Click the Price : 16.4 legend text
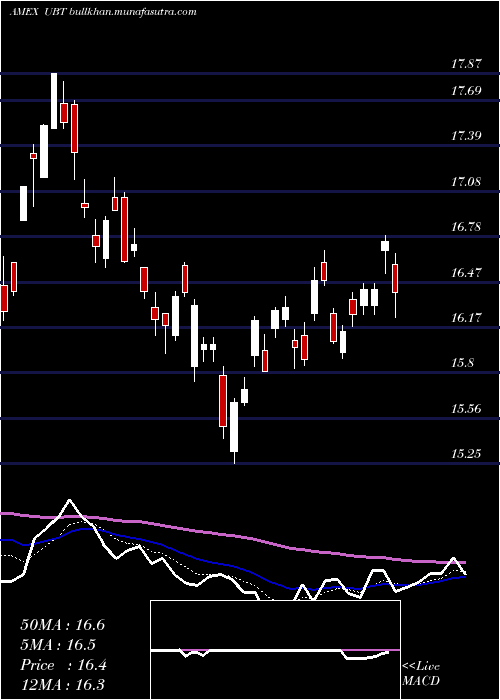Screen dimensions: 500x700 (63, 665)
